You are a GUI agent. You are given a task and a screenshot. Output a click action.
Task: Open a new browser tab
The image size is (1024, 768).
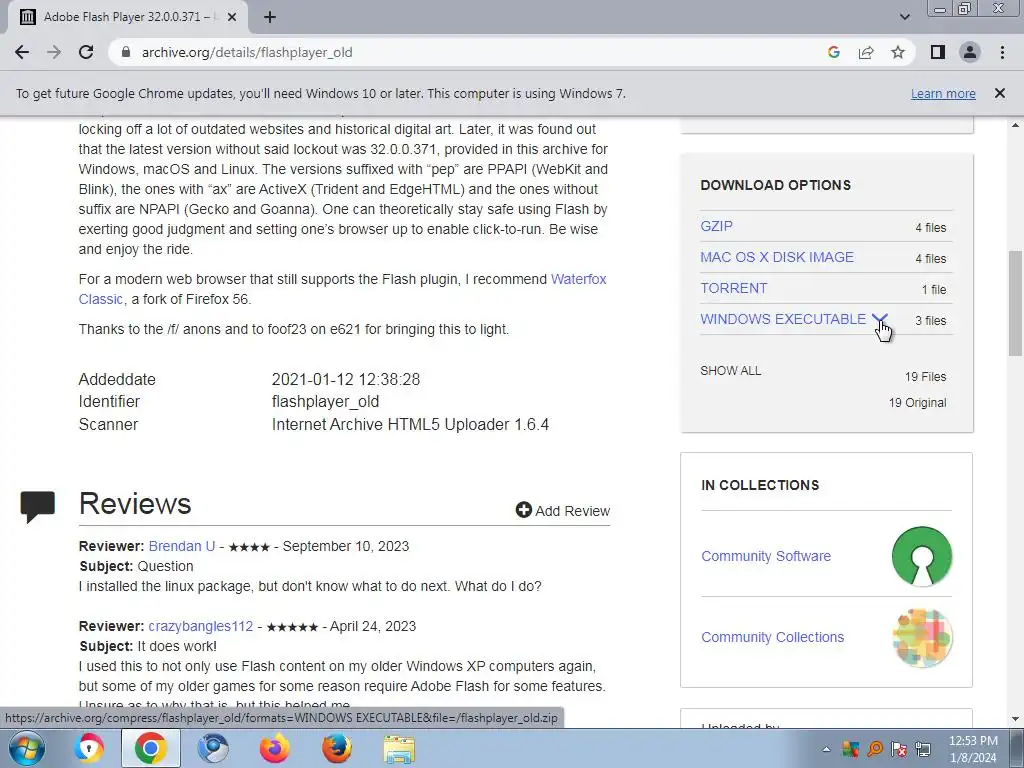(x=270, y=17)
